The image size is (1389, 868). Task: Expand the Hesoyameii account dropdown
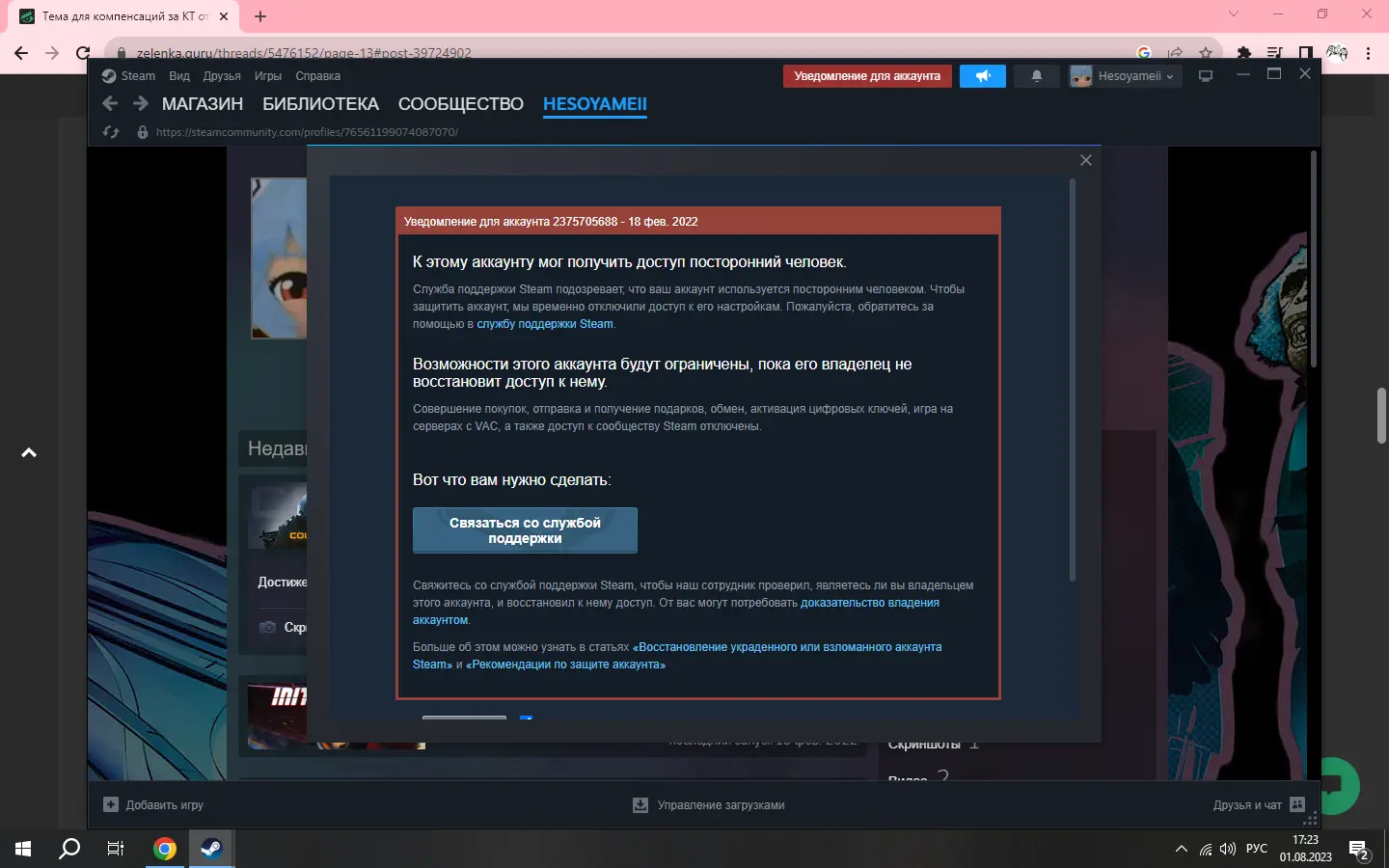(x=1170, y=76)
